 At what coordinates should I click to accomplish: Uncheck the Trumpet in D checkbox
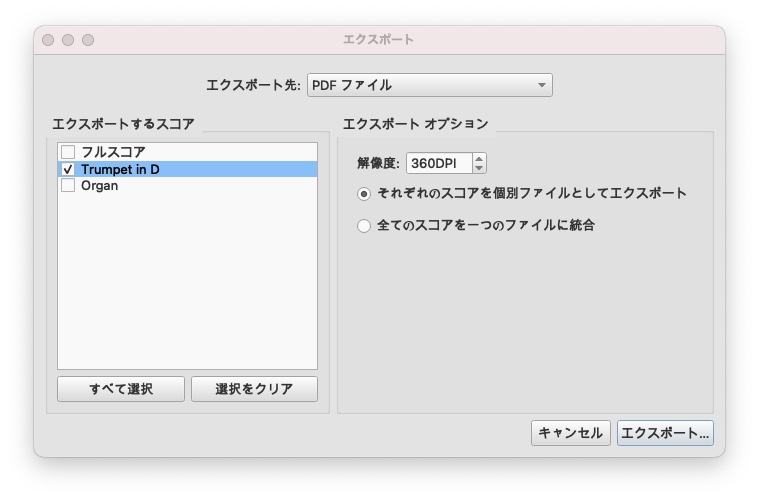(68, 169)
